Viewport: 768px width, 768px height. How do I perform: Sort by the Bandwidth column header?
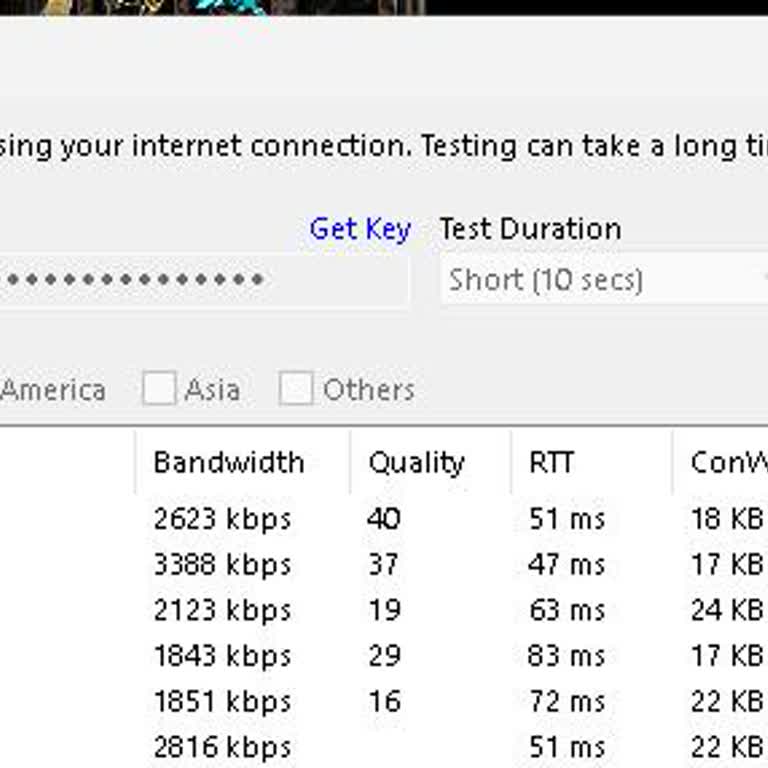229,462
